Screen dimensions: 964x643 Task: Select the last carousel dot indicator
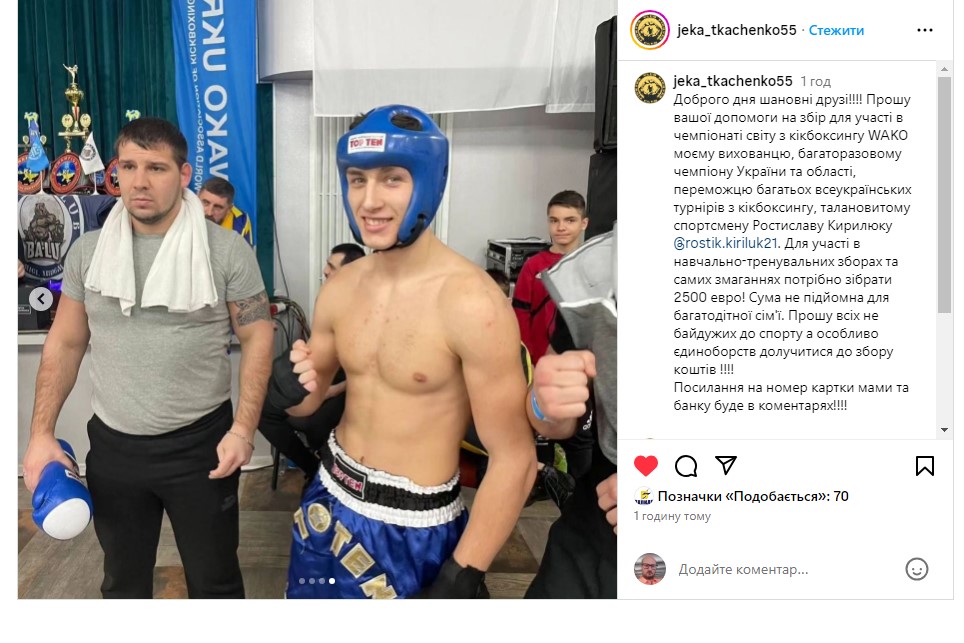332,581
